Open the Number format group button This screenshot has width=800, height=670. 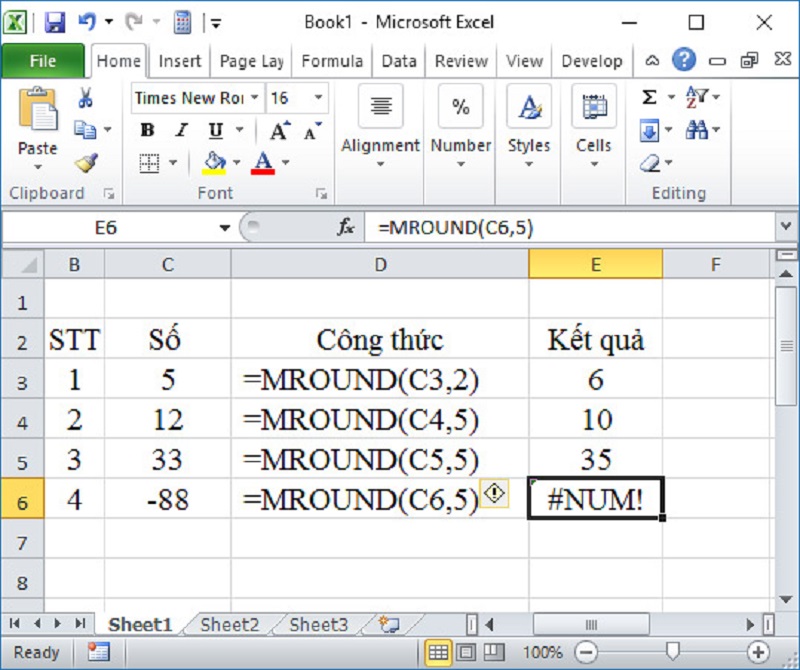tap(461, 126)
